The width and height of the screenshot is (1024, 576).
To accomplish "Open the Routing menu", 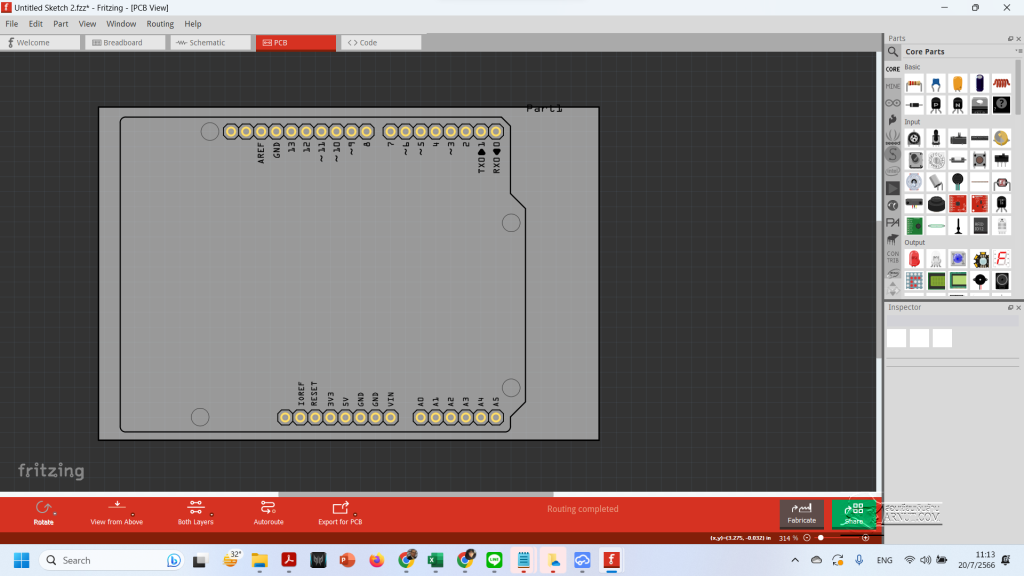I will pos(160,23).
